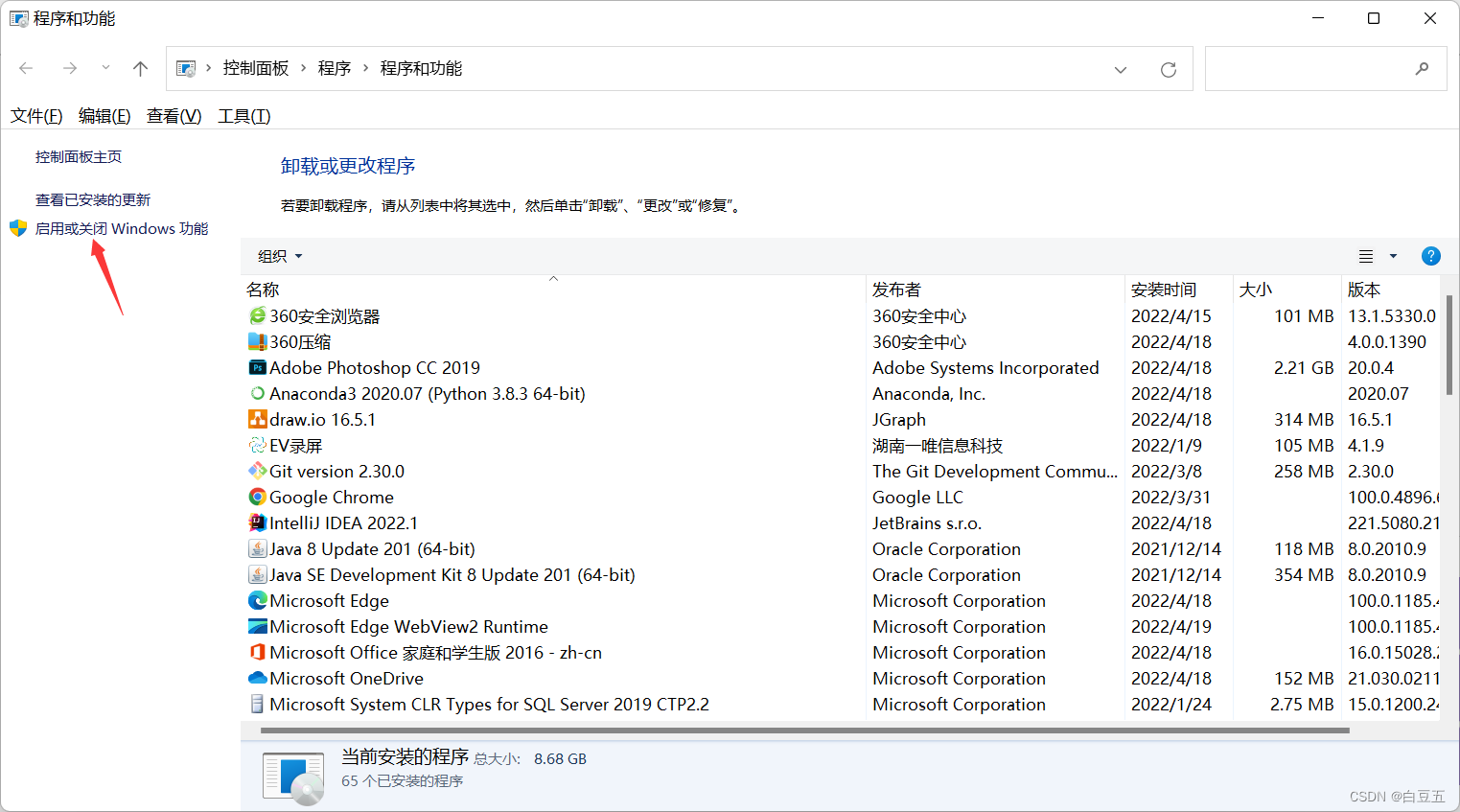The width and height of the screenshot is (1460, 812).
Task: Click the Windows features shield icon
Action: tap(18, 228)
